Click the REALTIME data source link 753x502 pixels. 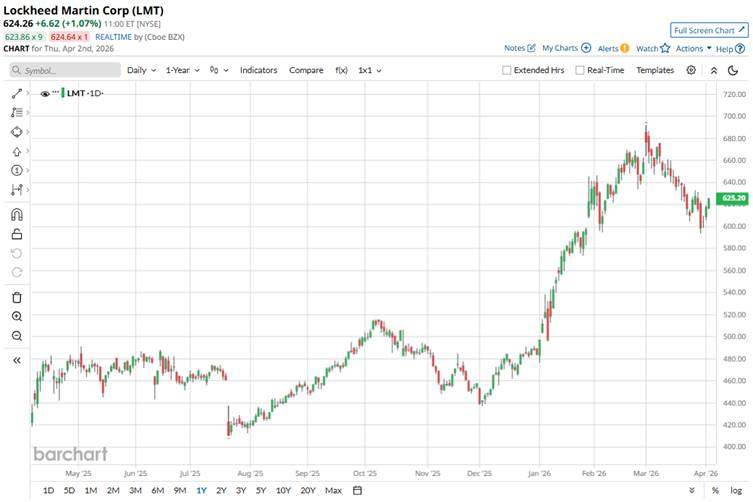113,37
